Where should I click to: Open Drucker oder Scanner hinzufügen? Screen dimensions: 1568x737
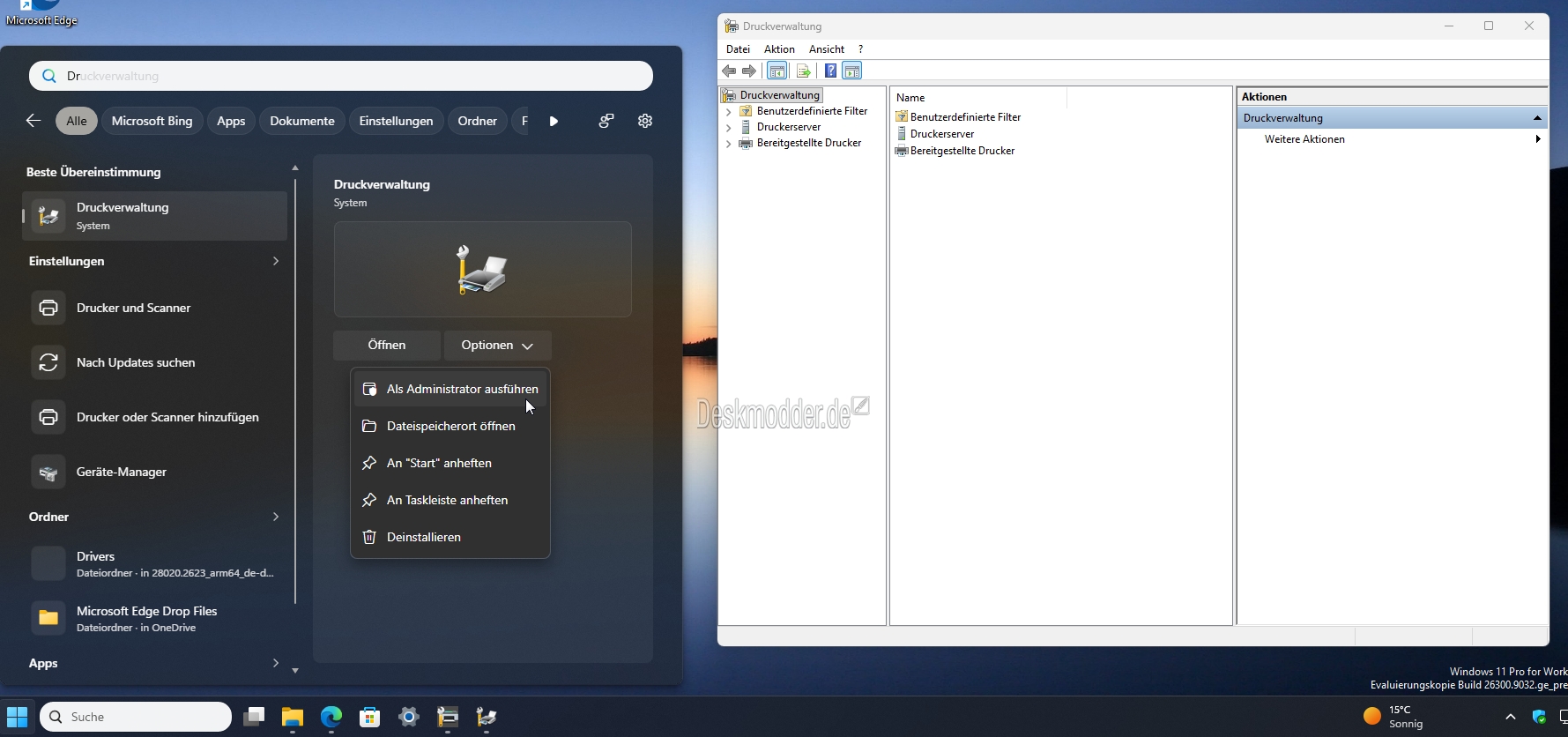pos(155,417)
